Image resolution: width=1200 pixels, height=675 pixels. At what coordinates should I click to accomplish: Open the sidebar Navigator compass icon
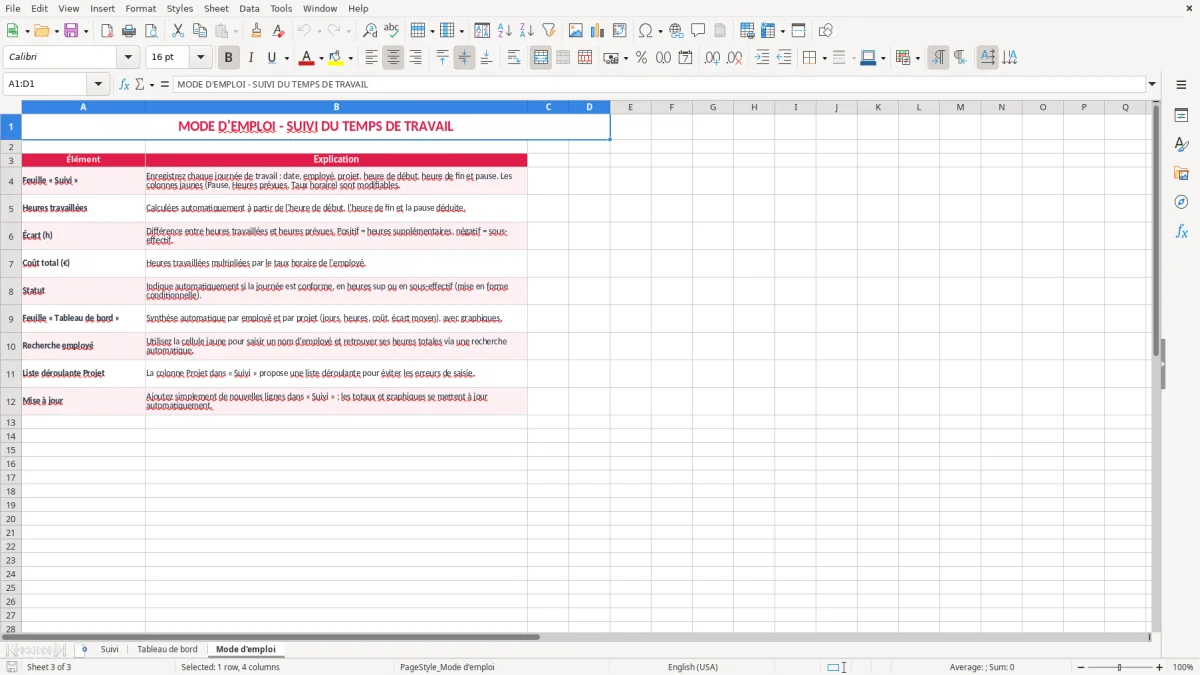1181,202
